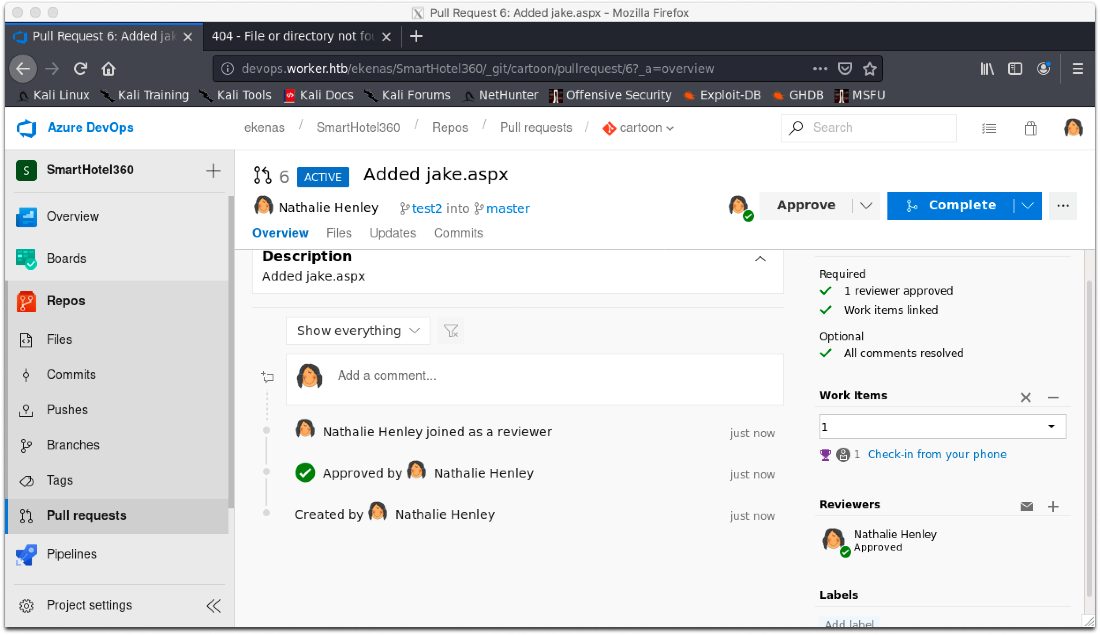Go to the SmartHotel360 breadcrumb
The width and height of the screenshot is (1100, 635).
coord(358,128)
